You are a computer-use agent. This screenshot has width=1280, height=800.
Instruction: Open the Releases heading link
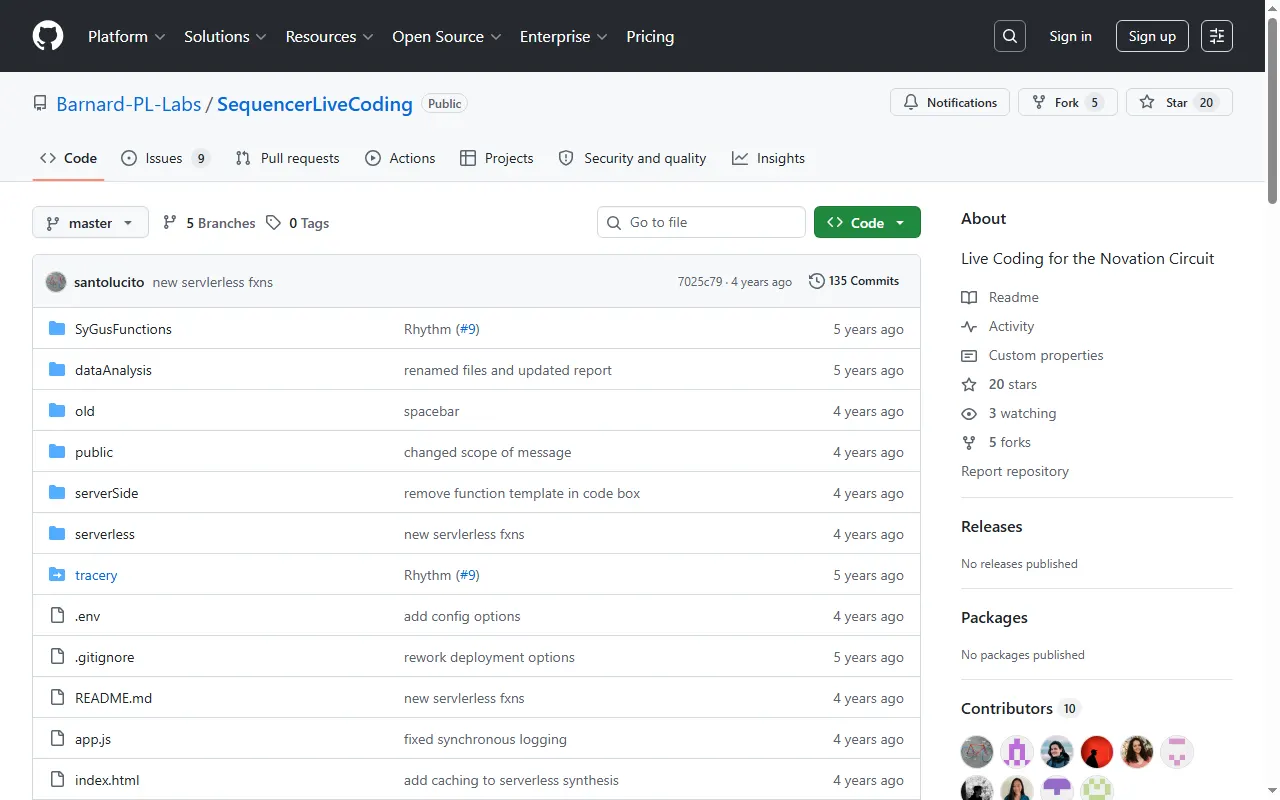(992, 526)
